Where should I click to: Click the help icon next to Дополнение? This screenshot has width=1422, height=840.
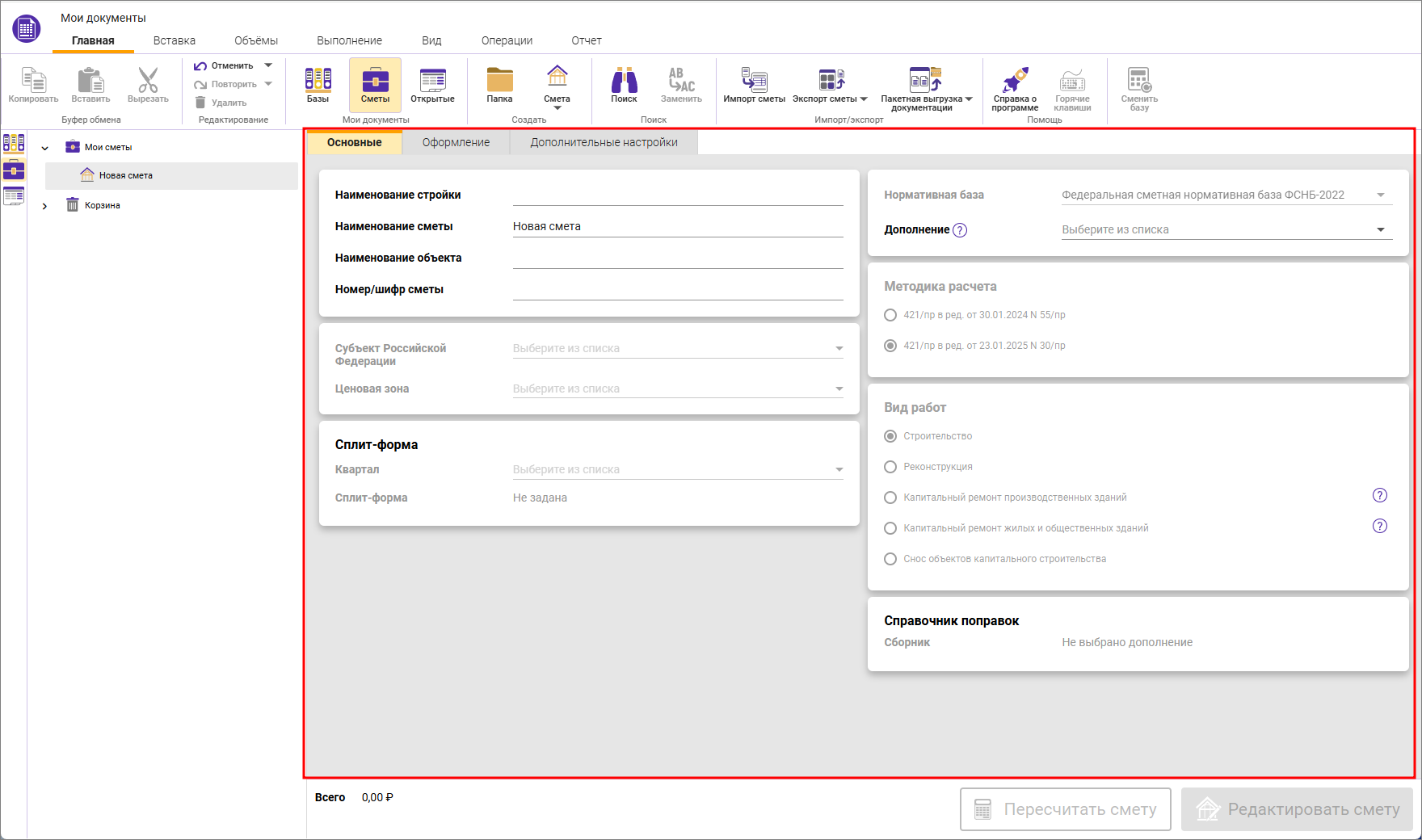pos(960,230)
